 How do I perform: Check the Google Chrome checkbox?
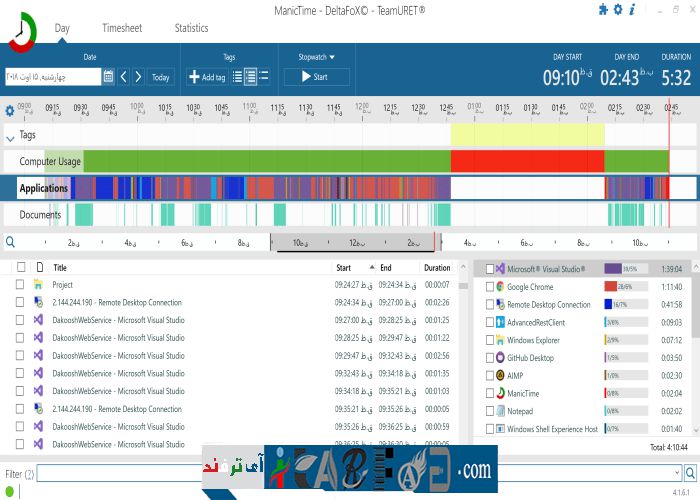(489, 287)
